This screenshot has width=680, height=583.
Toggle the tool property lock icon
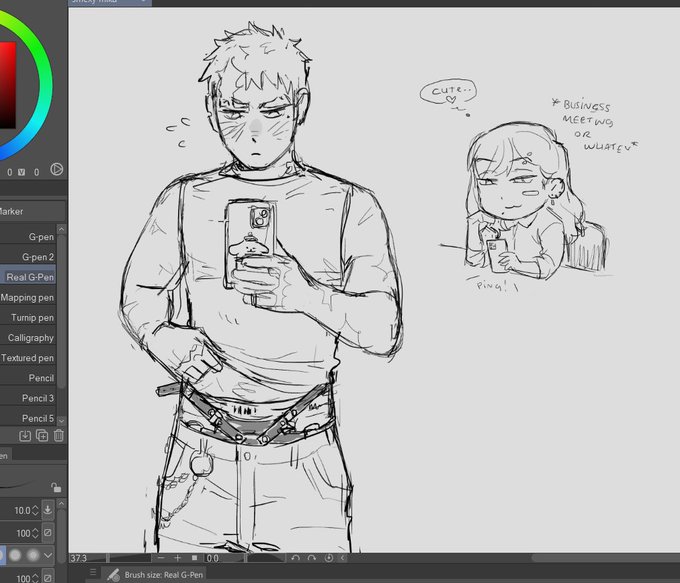(x=56, y=488)
